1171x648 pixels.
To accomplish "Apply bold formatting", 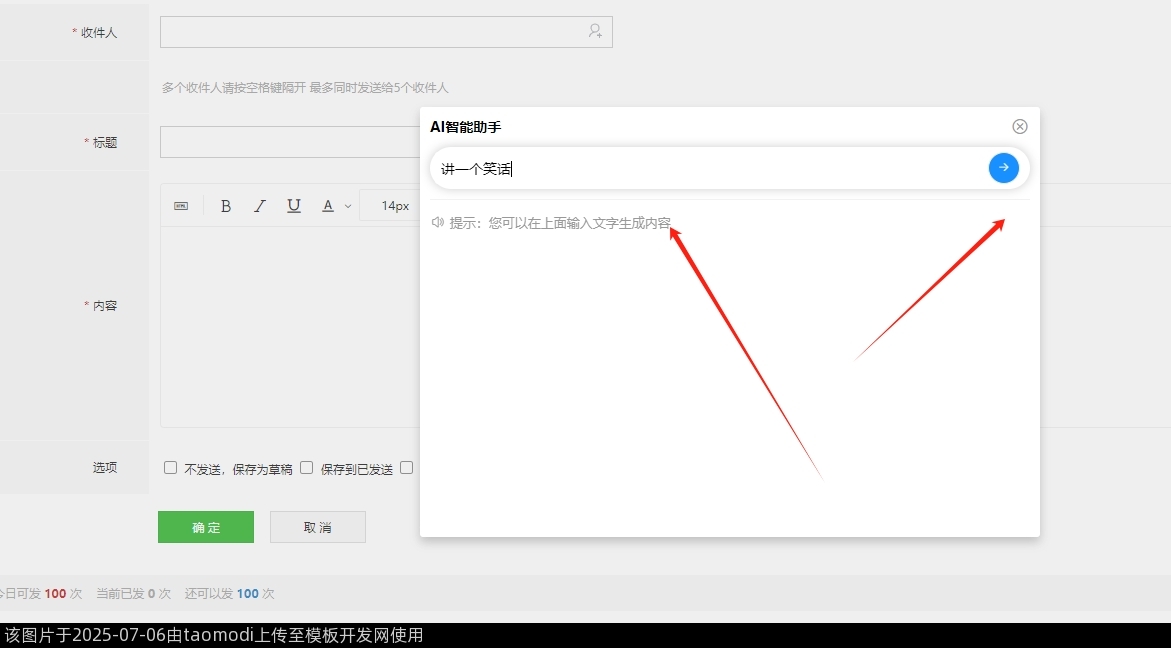I will (226, 206).
